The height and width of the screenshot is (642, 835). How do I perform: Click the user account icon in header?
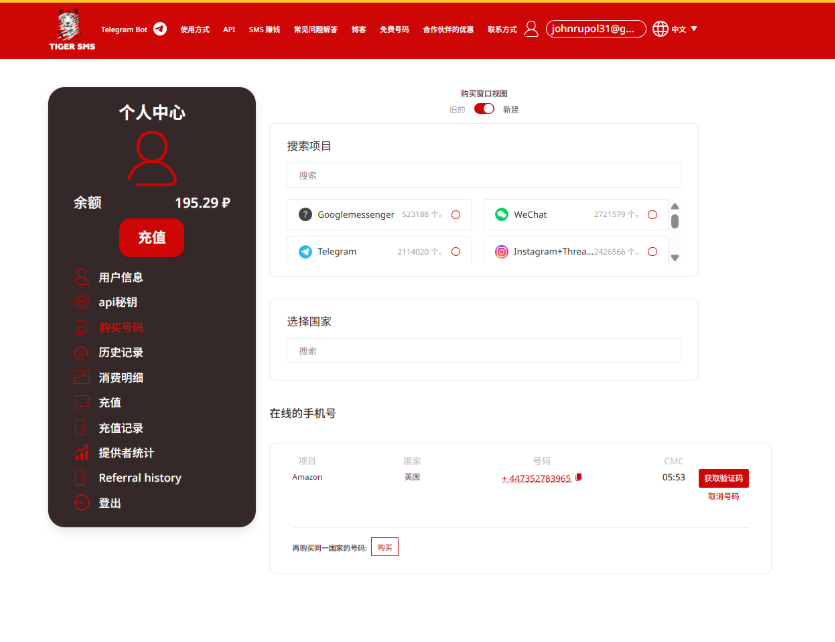[x=531, y=29]
